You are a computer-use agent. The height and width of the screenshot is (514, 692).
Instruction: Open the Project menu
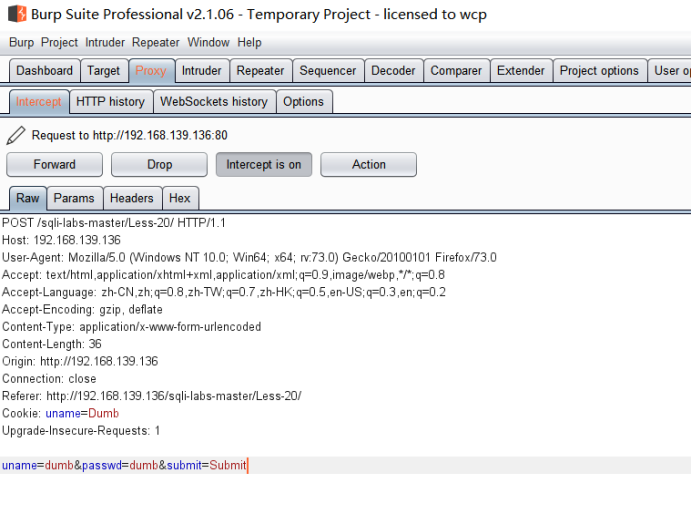59,42
